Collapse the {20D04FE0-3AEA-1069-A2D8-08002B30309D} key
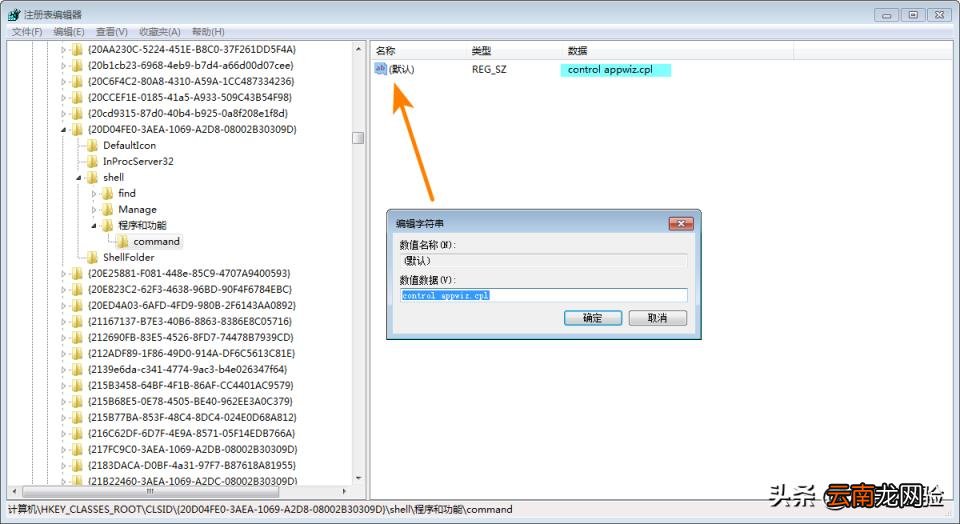The image size is (960, 524). 63,130
